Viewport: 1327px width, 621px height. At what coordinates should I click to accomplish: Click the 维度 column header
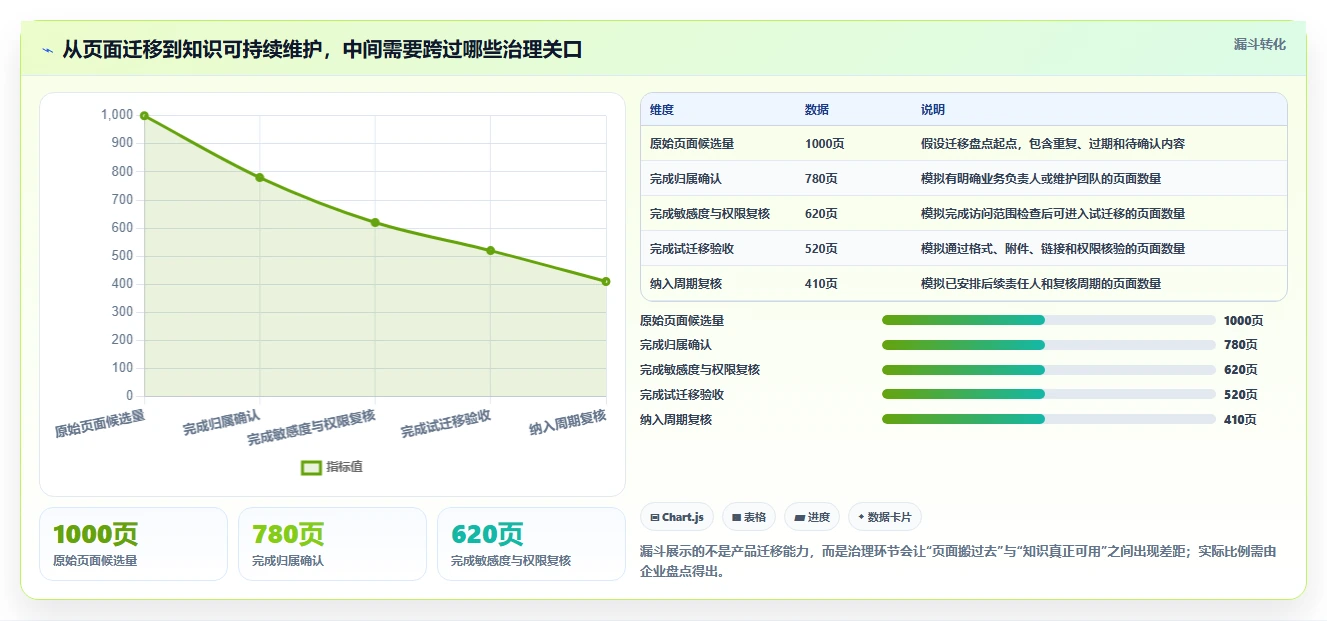662,110
